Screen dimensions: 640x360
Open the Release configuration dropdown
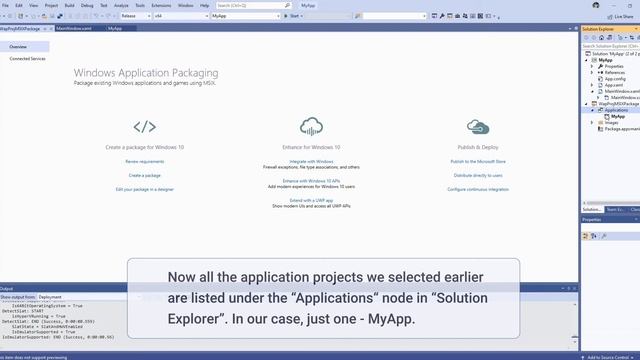136,16
